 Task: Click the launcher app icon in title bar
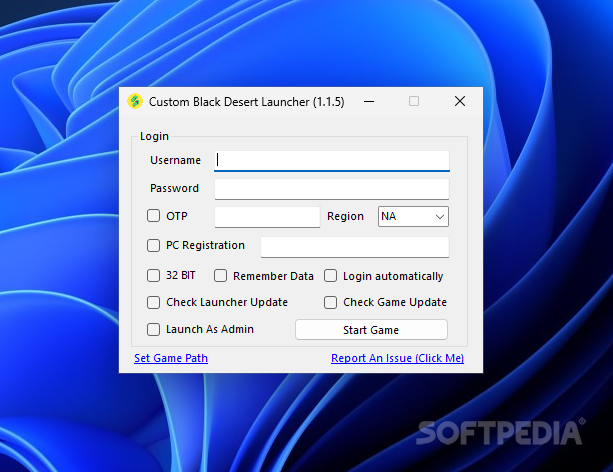135,101
